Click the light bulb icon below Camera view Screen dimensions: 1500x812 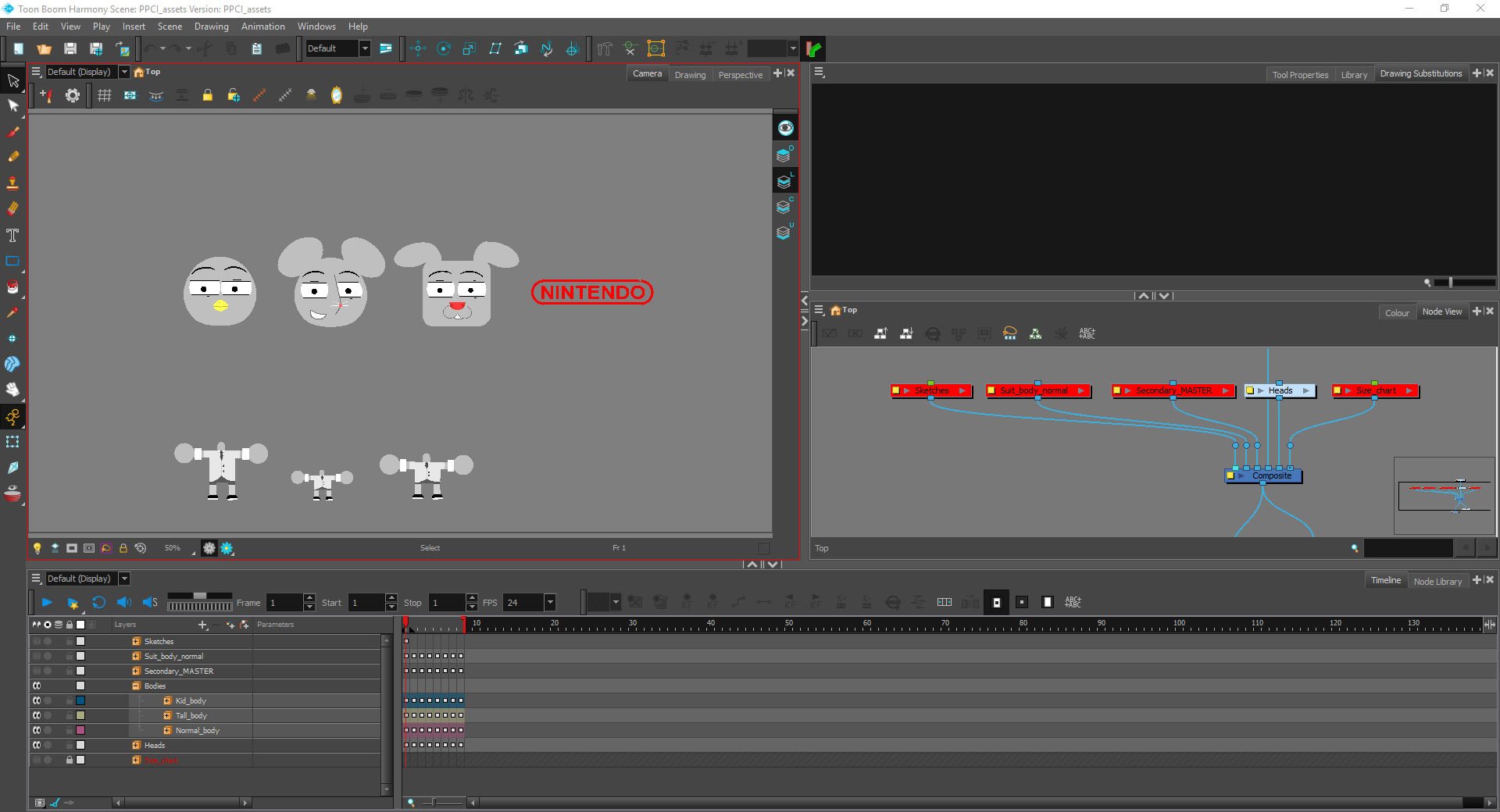(x=37, y=548)
